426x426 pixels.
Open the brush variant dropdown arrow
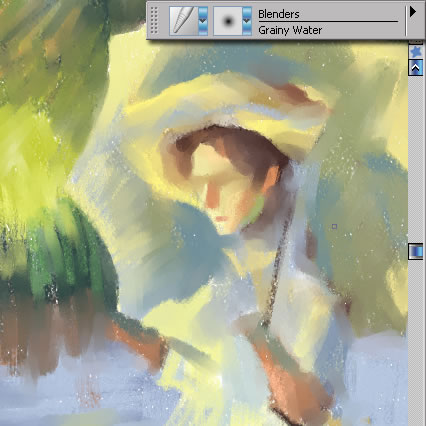point(247,21)
